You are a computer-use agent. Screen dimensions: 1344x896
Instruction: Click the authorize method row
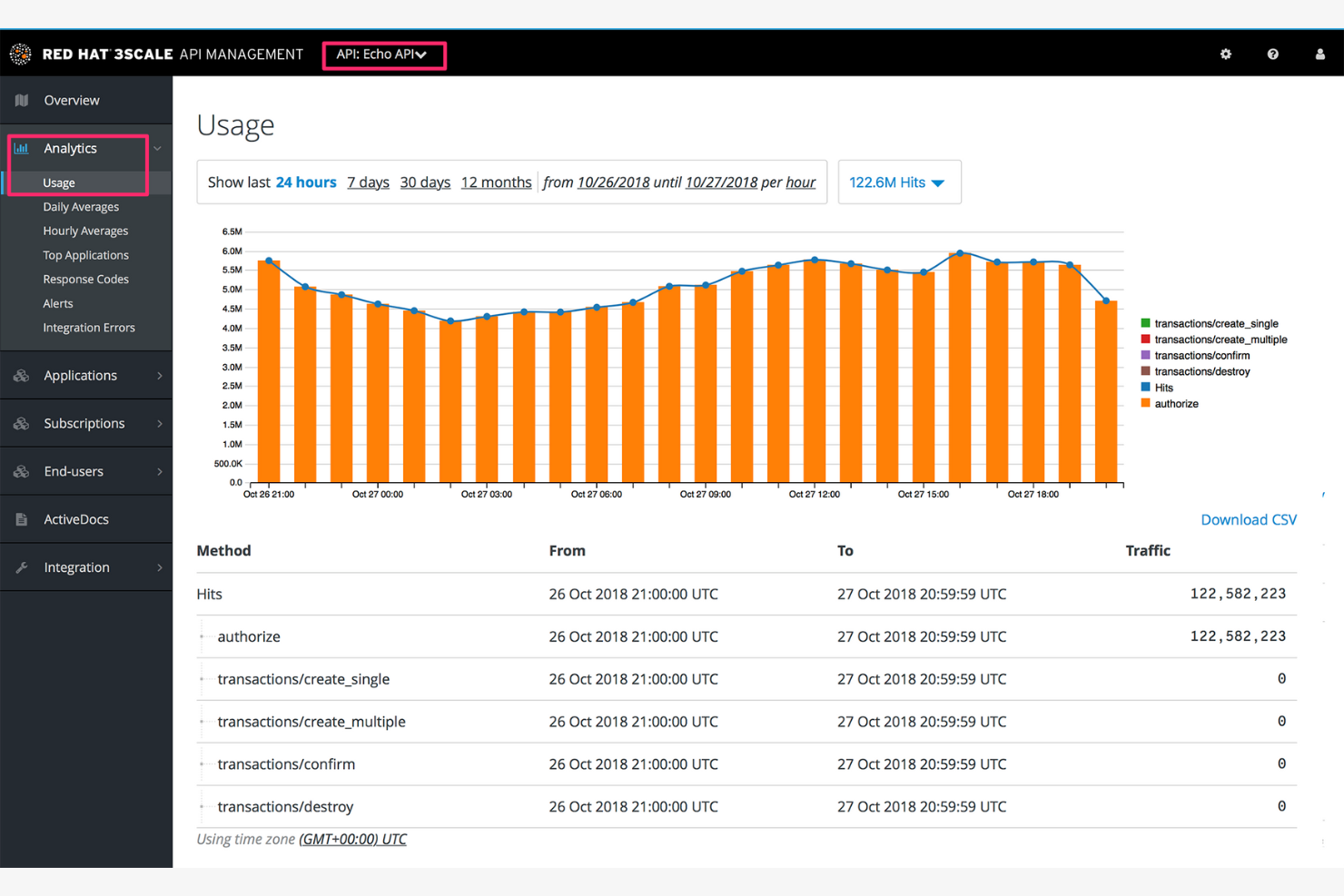point(746,637)
